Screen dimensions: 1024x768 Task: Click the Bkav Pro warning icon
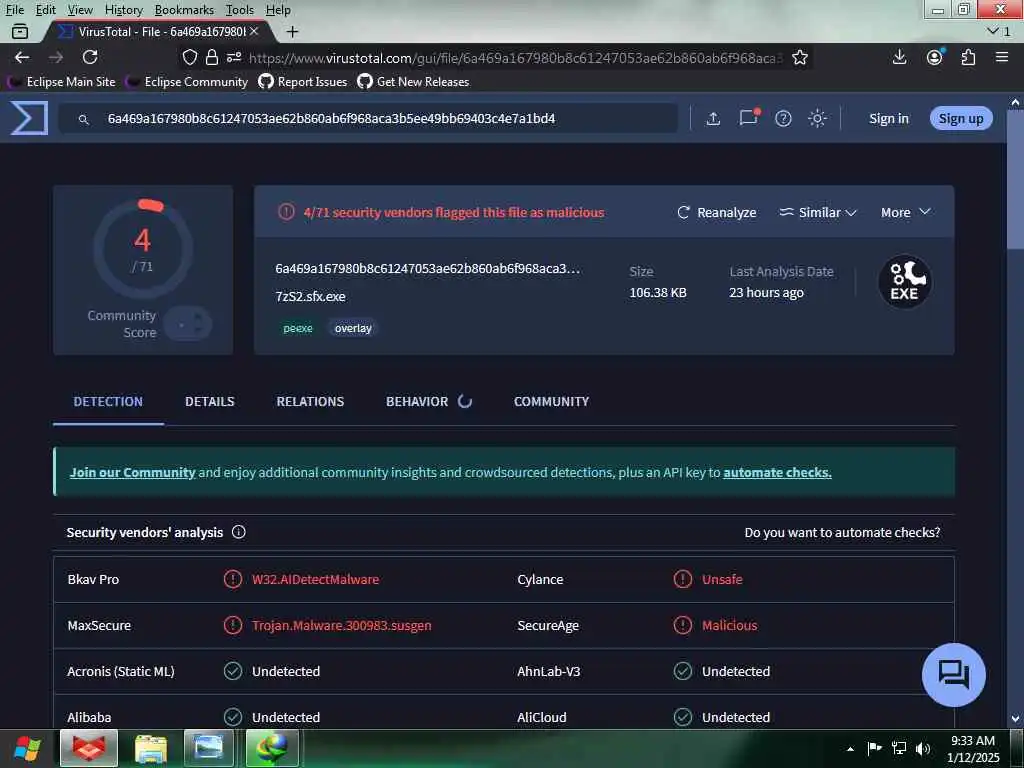pyautogui.click(x=232, y=579)
